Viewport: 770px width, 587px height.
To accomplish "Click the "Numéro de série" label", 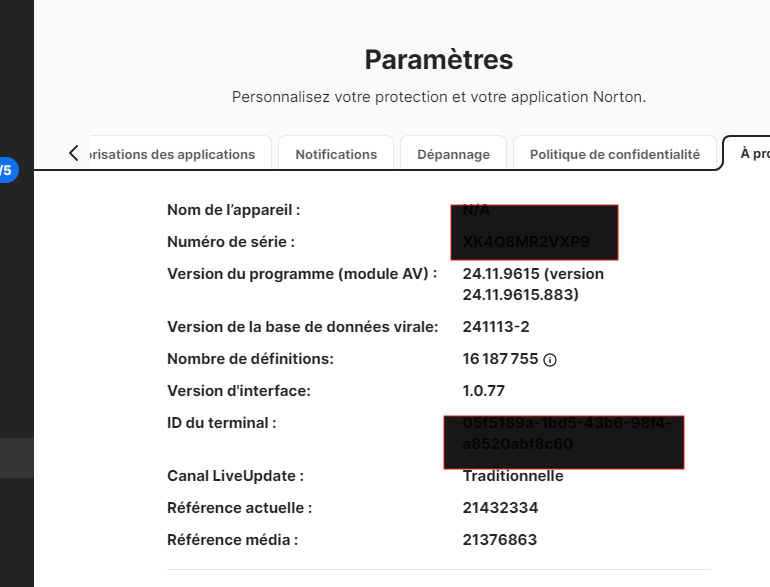I will click(x=231, y=242).
